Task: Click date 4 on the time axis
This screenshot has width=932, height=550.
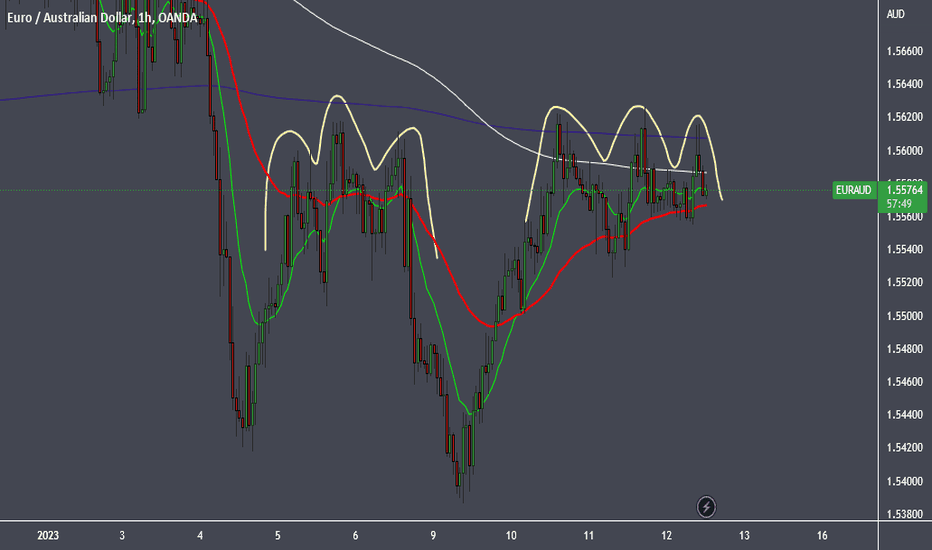Action: pyautogui.click(x=200, y=536)
